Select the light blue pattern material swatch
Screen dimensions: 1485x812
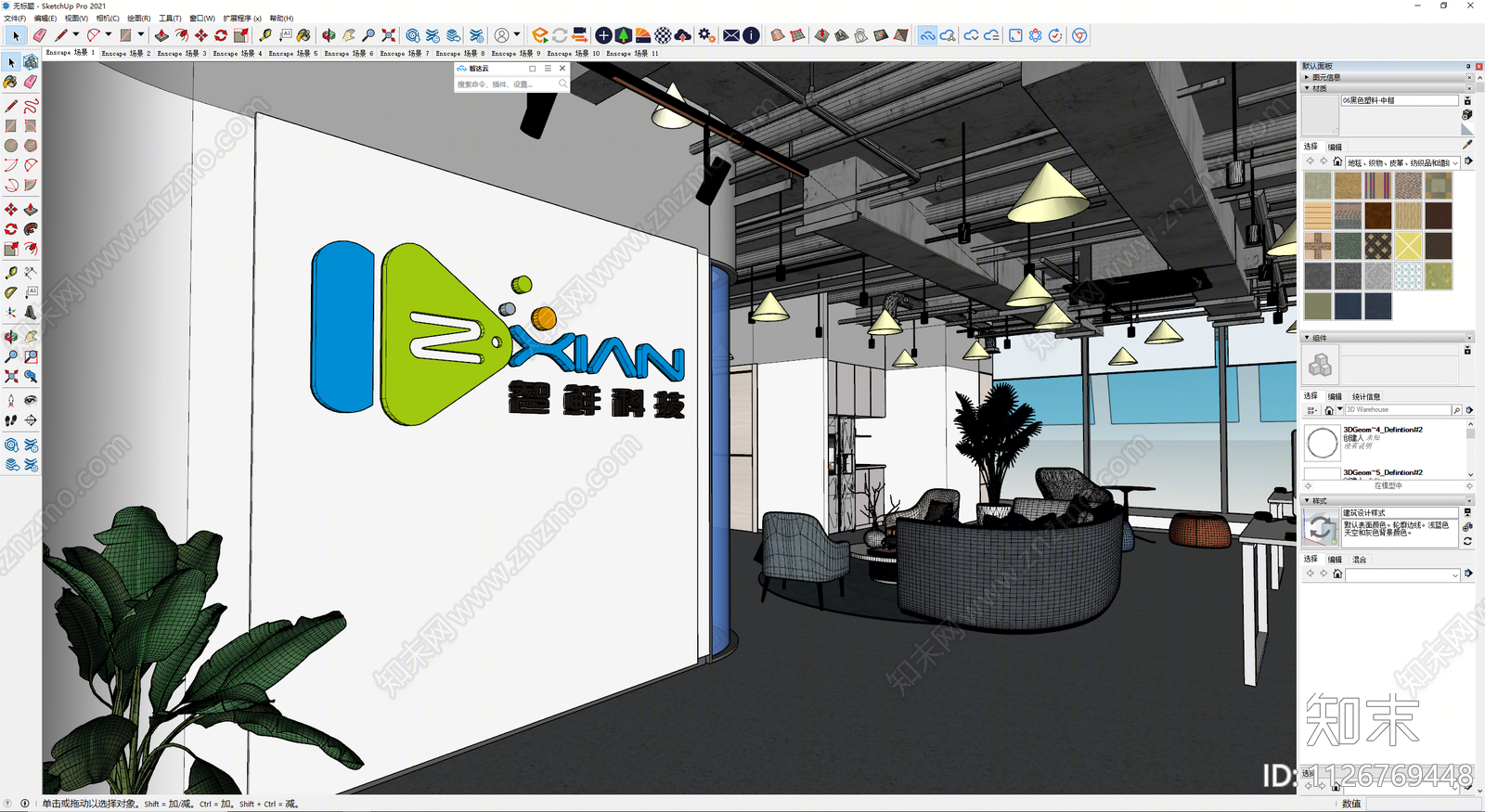click(x=1408, y=277)
